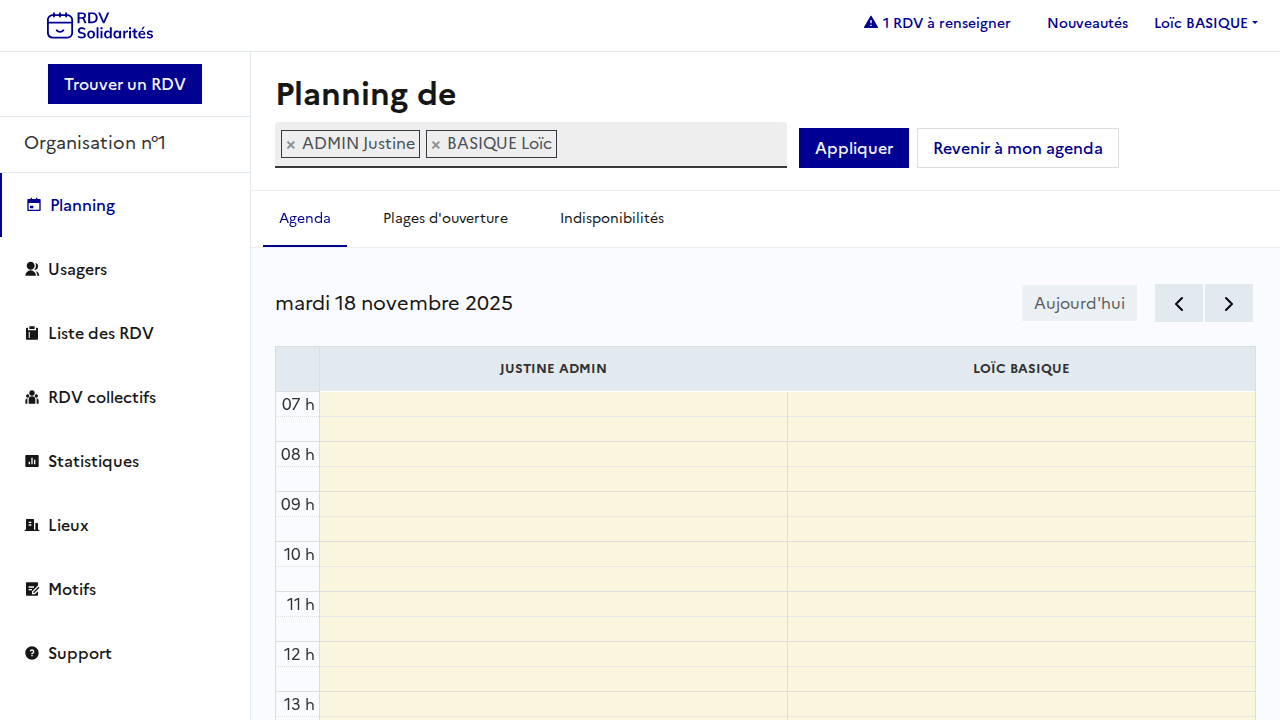
Task: Click the RDV collectifs group icon
Action: pos(32,397)
